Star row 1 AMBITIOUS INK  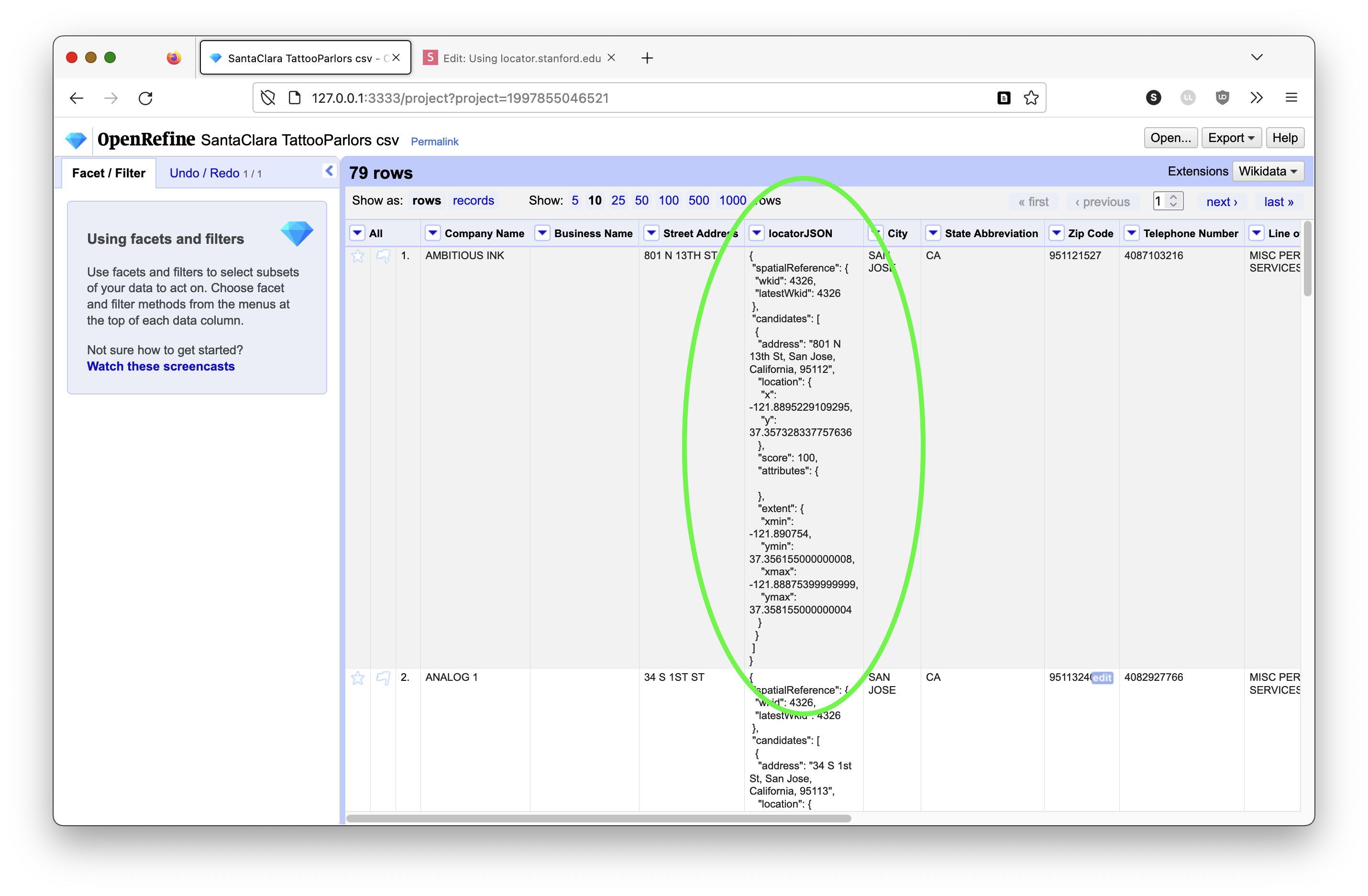(x=357, y=256)
